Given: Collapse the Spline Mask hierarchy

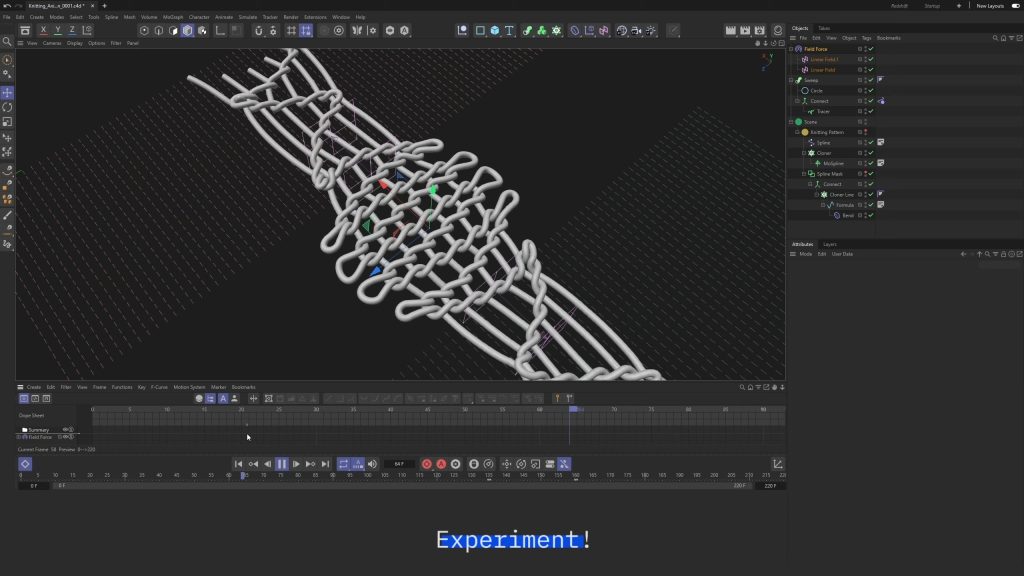Looking at the screenshot, I should 804,174.
